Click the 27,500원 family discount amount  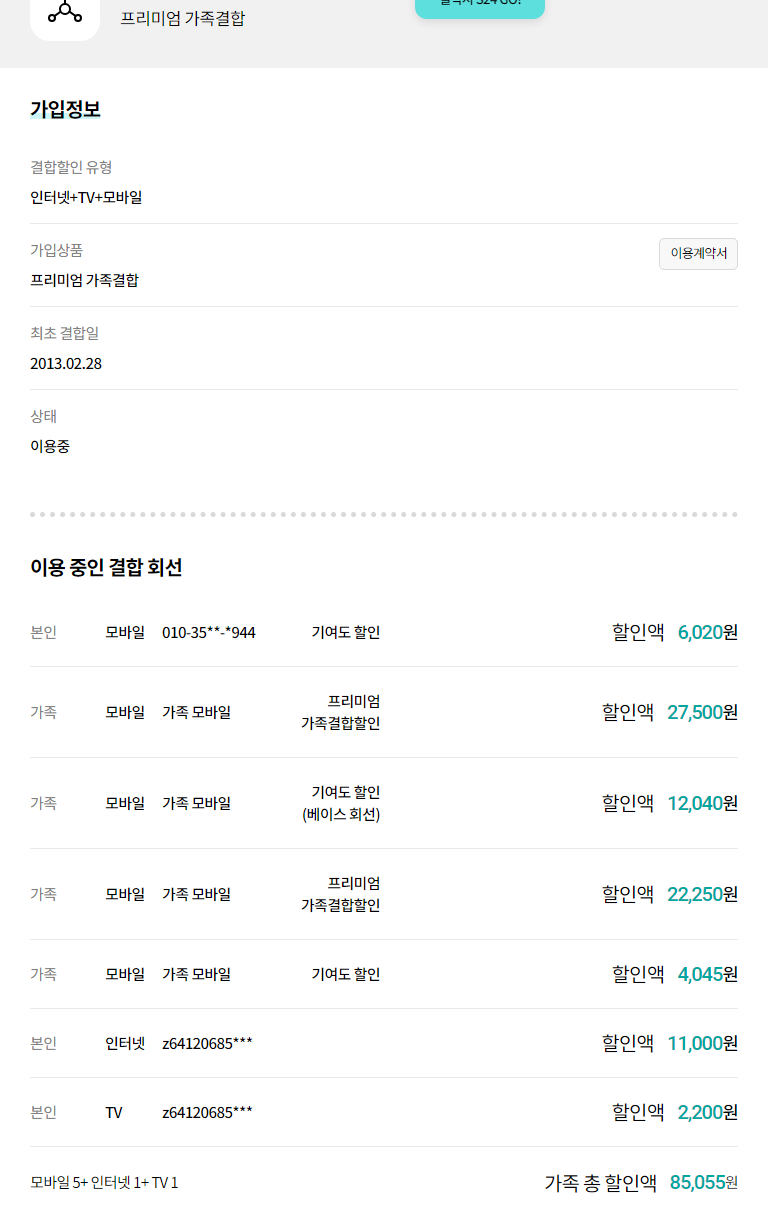coord(702,712)
